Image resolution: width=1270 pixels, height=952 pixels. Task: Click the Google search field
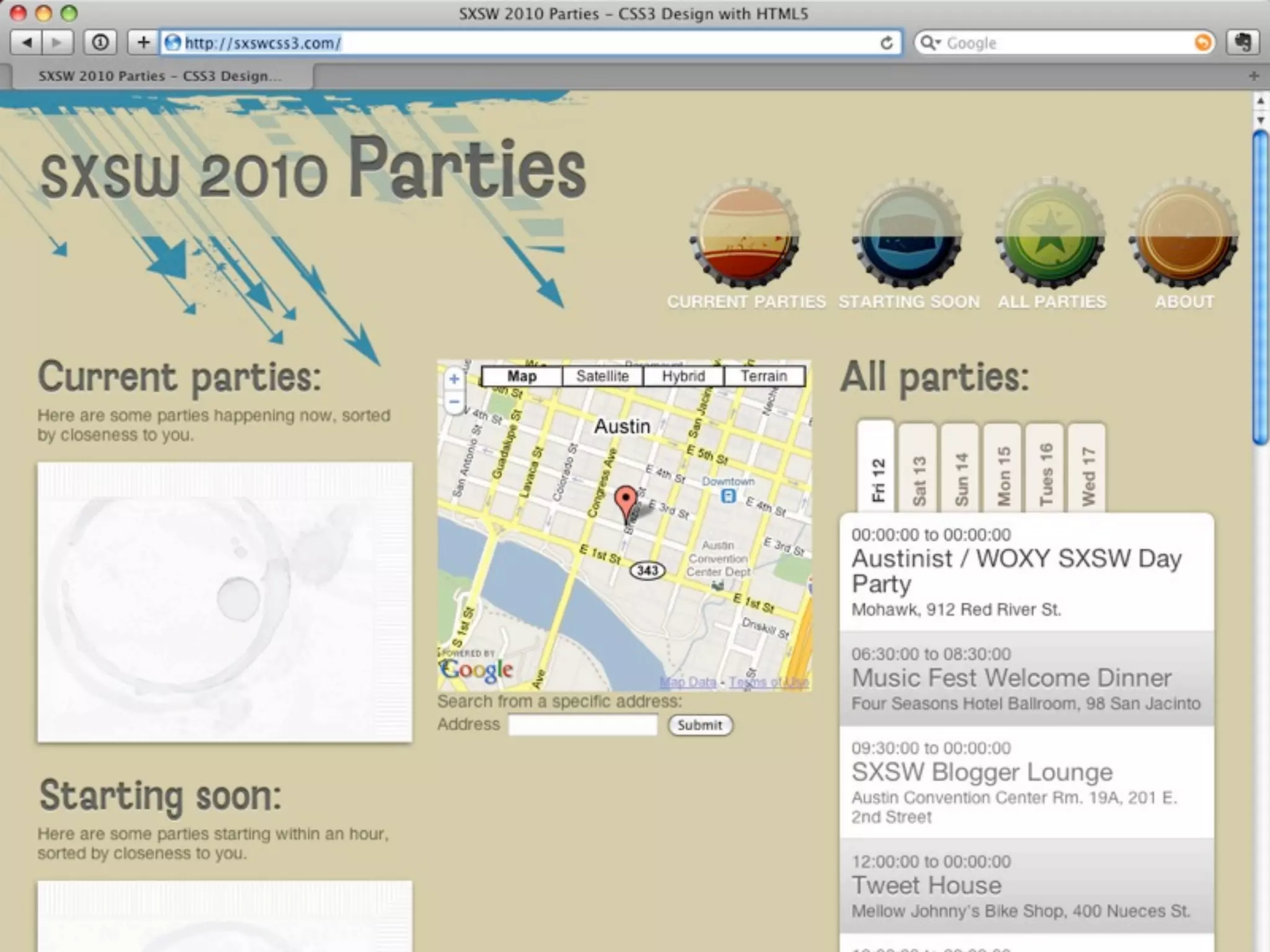(1064, 43)
